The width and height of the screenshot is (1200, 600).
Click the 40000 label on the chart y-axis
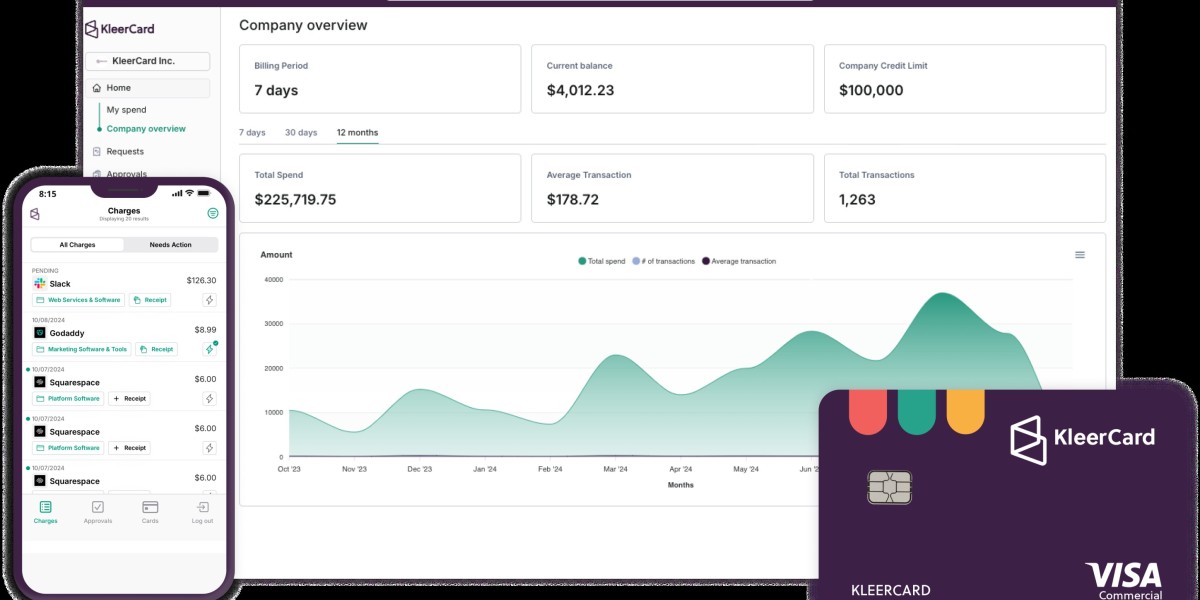[x=274, y=279]
